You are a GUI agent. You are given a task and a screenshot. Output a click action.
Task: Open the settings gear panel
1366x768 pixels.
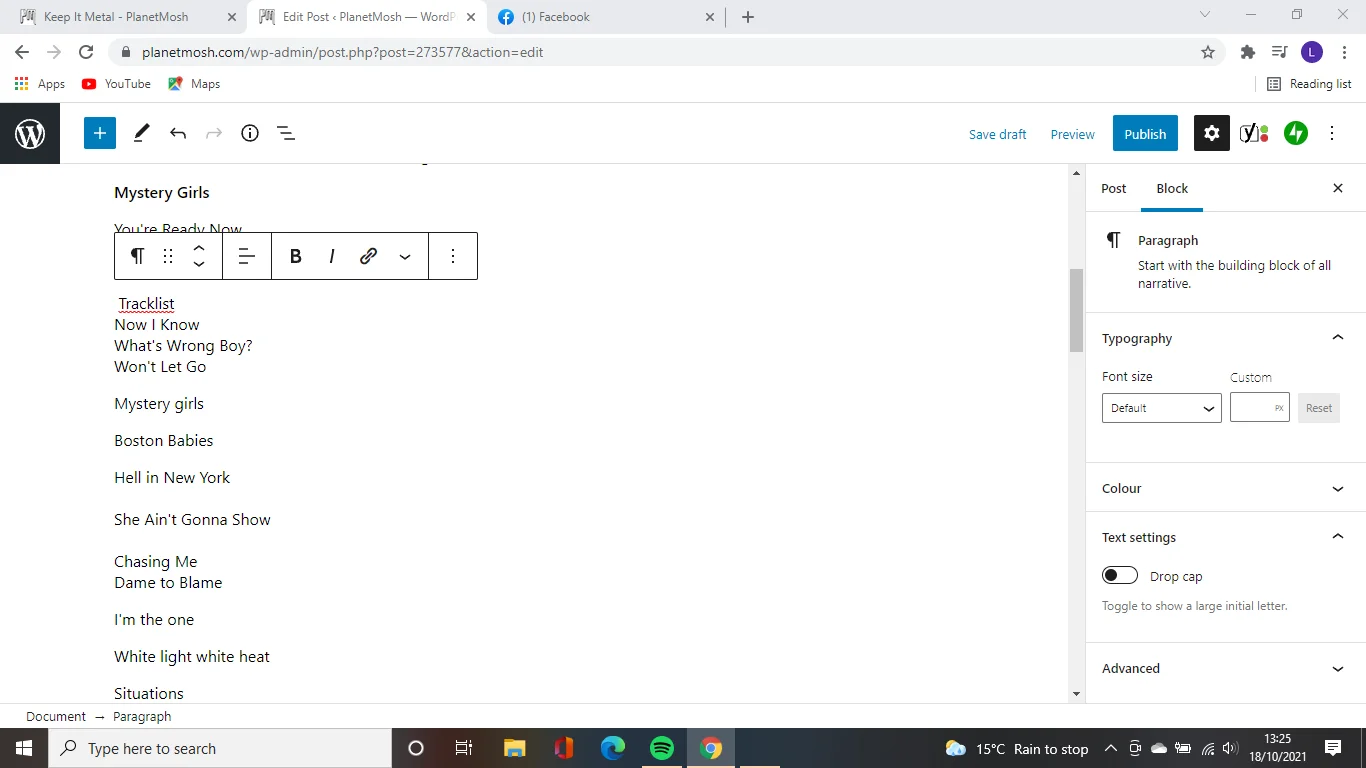(1211, 133)
